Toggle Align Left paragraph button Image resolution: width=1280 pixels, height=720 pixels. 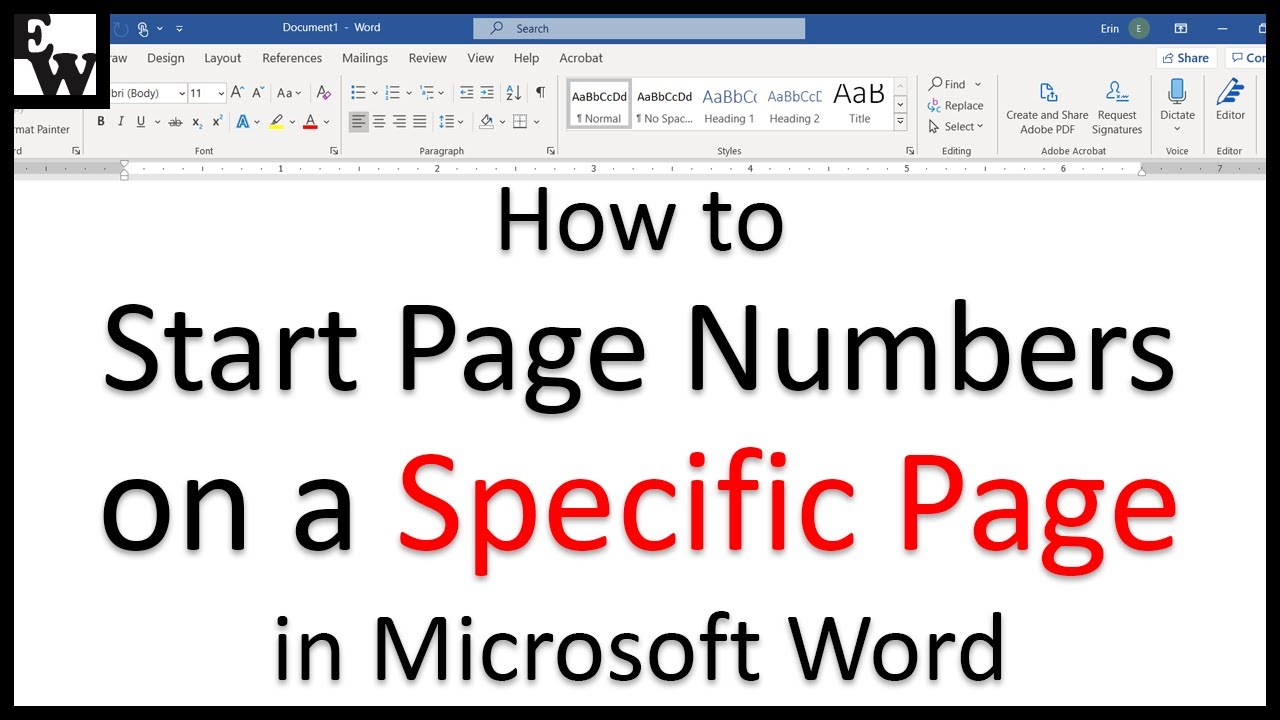point(358,122)
